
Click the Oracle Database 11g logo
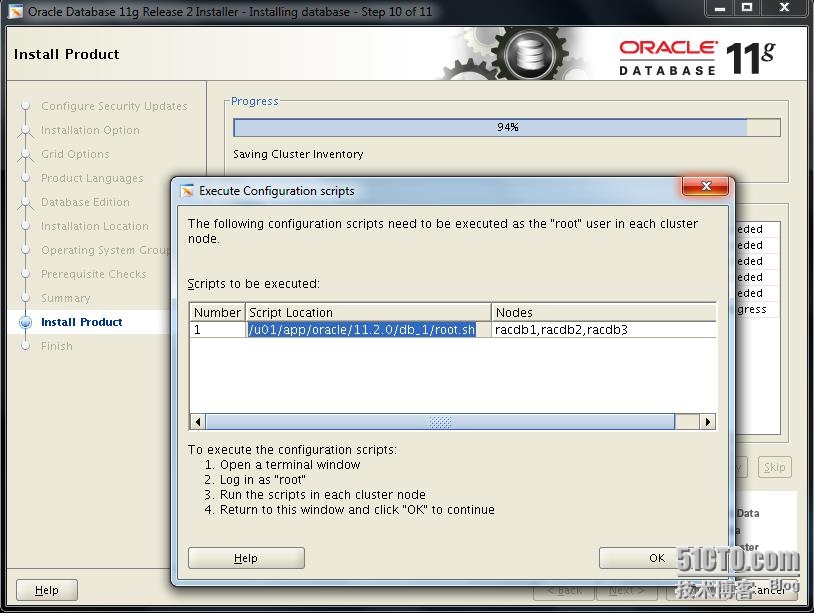click(697, 57)
